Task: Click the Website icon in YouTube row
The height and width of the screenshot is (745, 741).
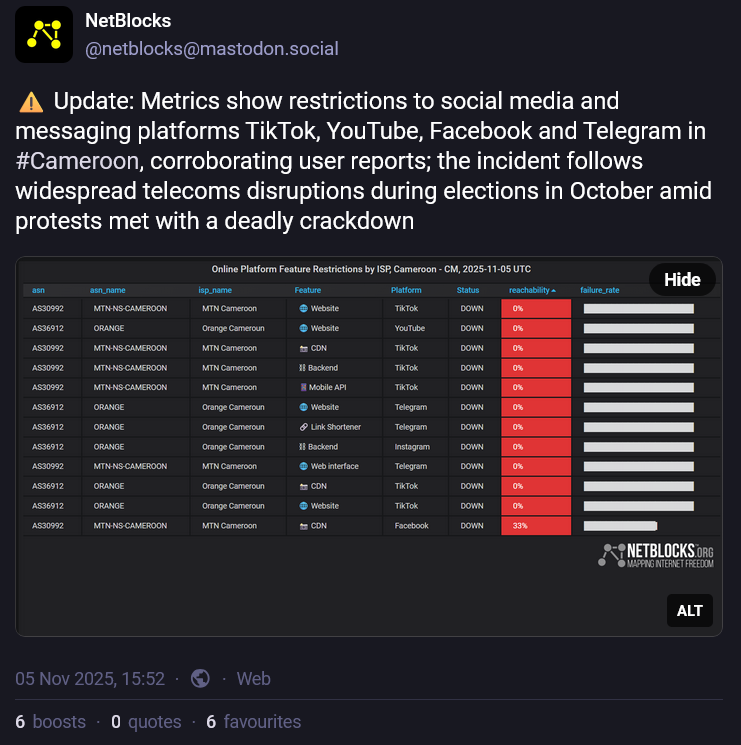Action: (302, 328)
